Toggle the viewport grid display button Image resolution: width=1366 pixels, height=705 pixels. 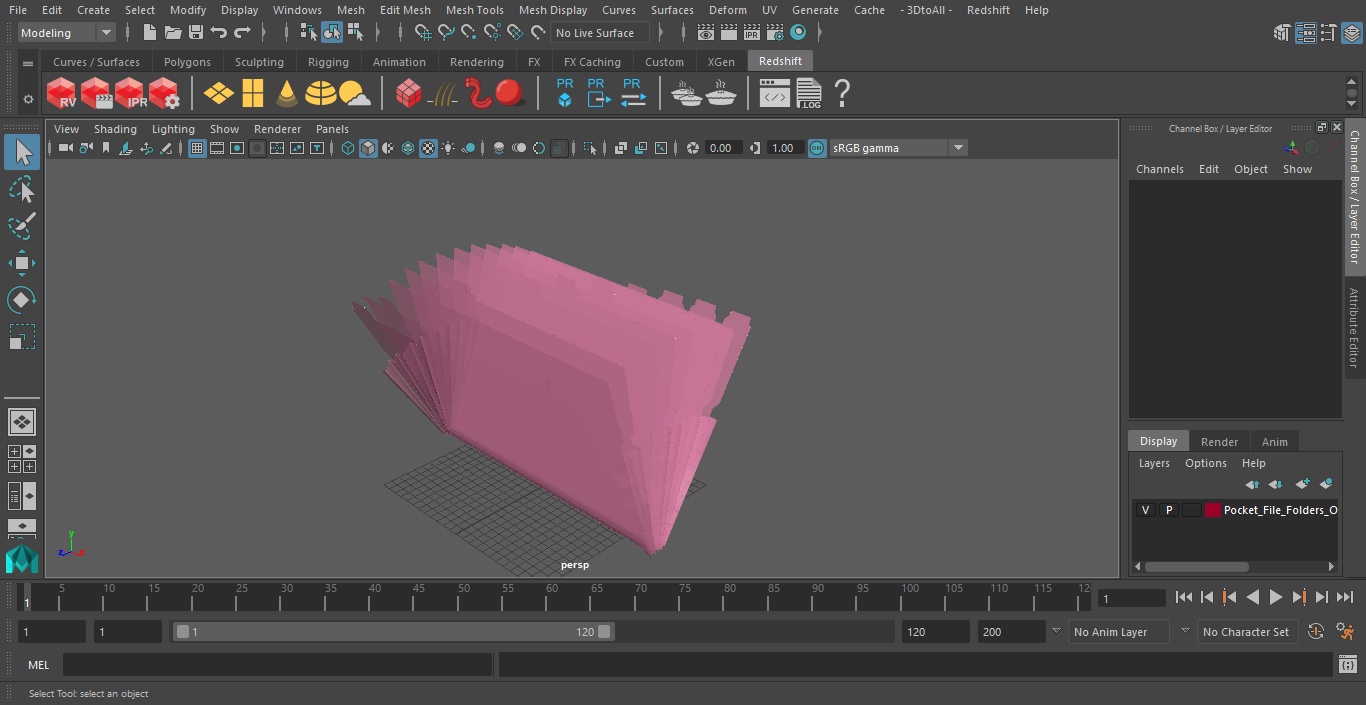point(197,148)
